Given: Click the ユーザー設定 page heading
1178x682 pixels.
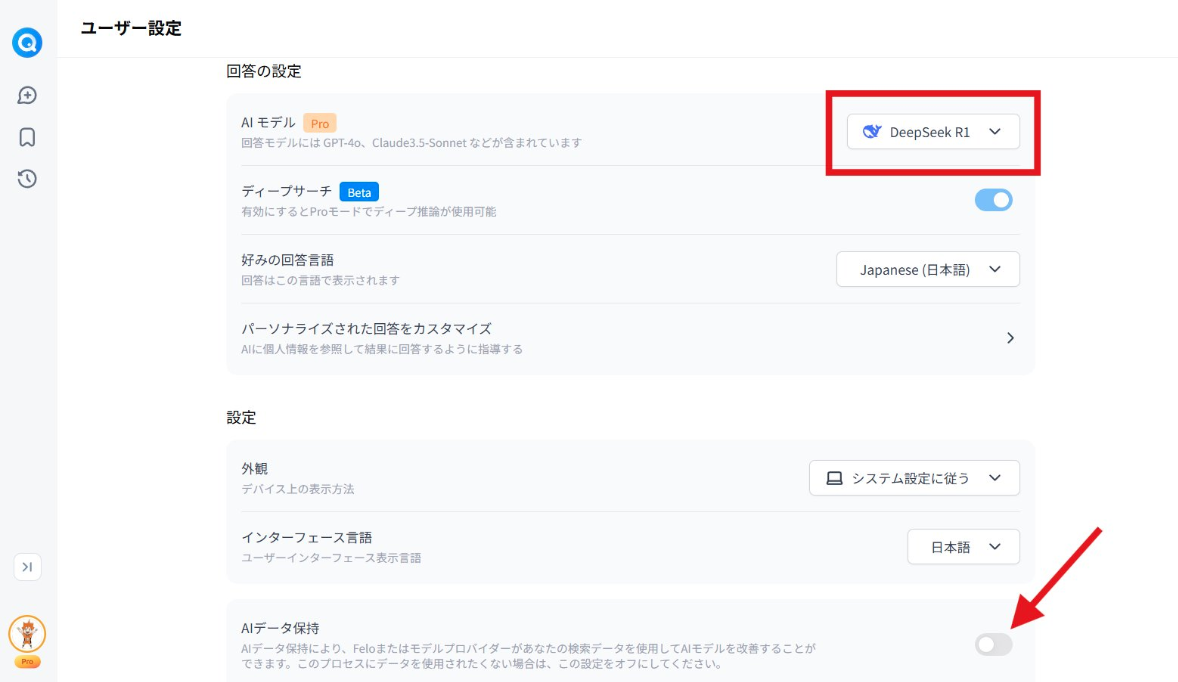Looking at the screenshot, I should [131, 29].
